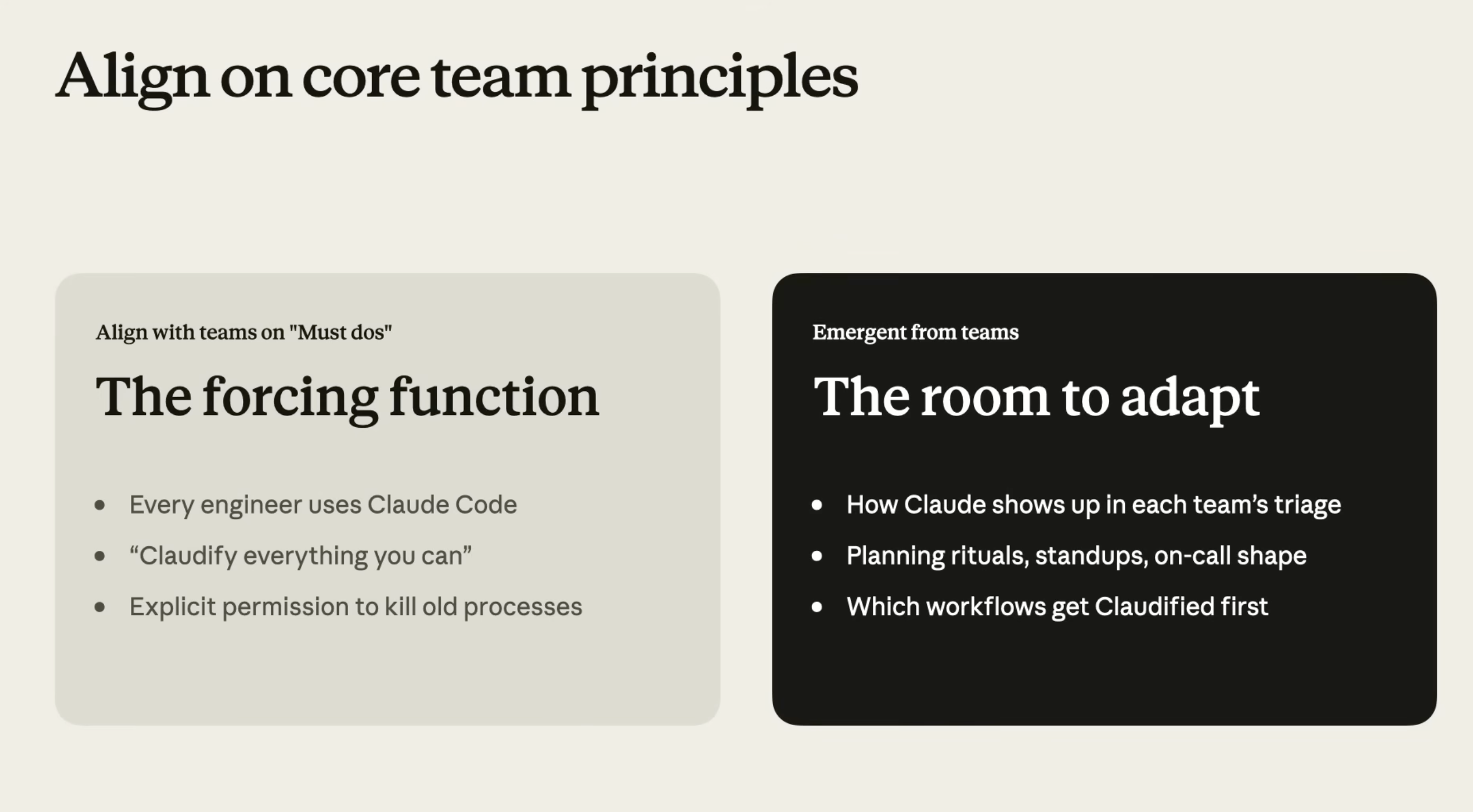Click 'How Claude shows up in each team's triage'

(x=1093, y=505)
